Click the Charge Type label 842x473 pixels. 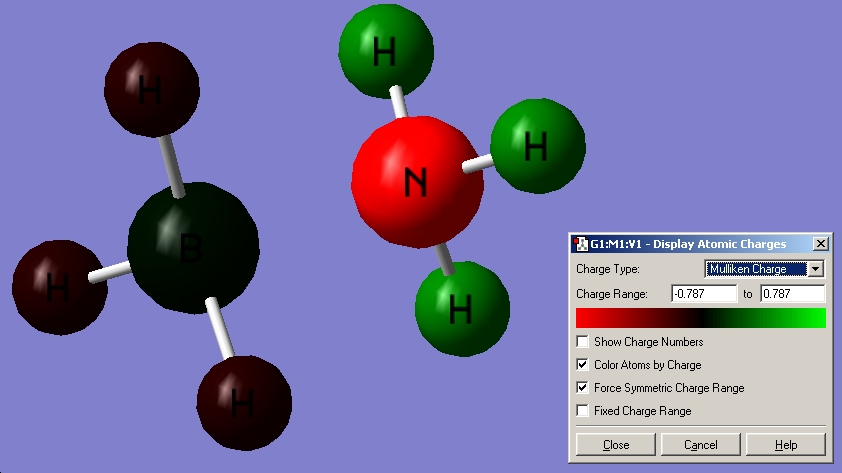point(608,269)
